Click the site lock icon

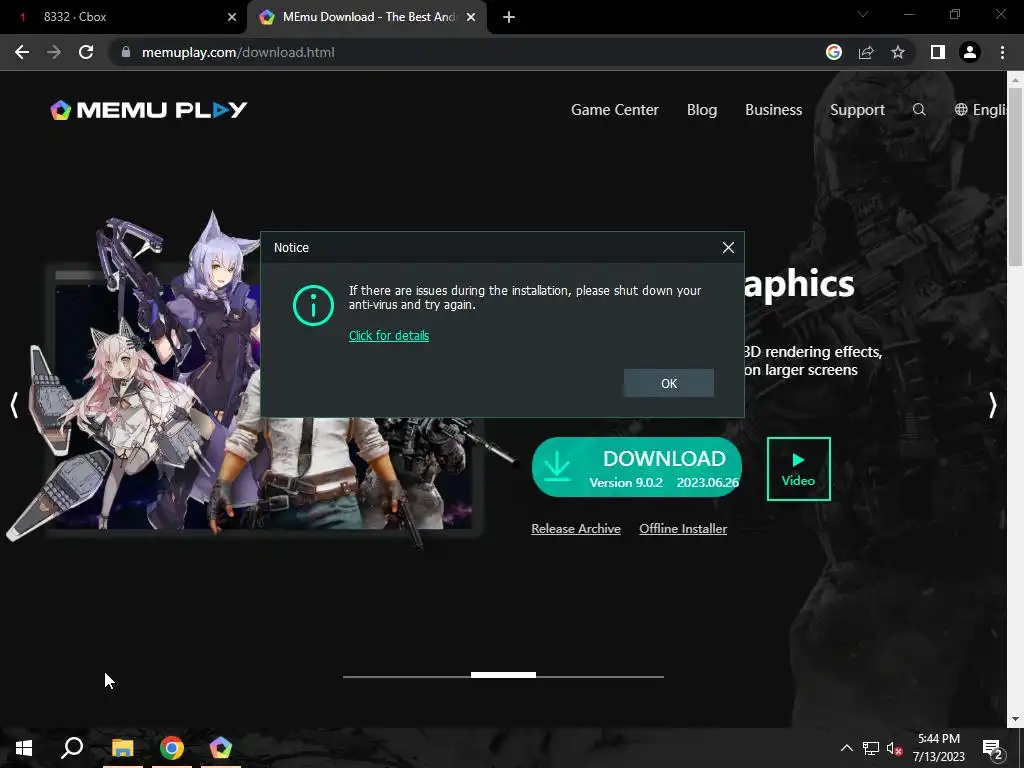coord(126,52)
